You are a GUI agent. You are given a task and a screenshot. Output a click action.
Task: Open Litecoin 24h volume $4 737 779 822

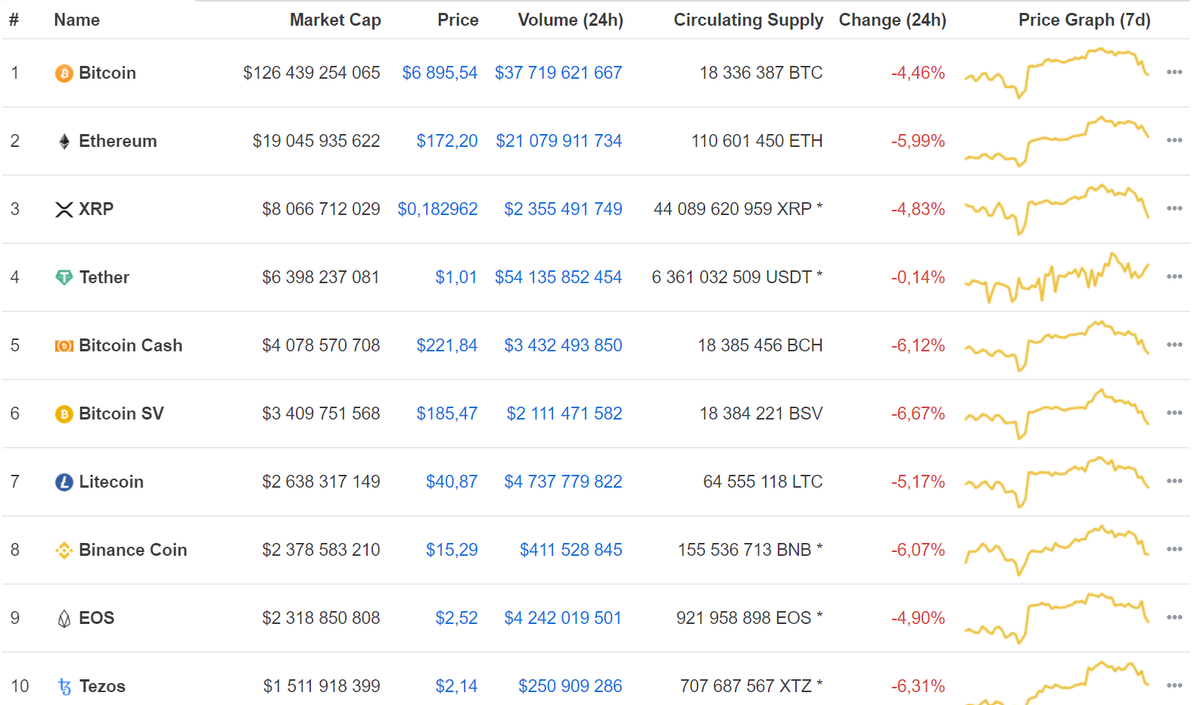tap(563, 482)
